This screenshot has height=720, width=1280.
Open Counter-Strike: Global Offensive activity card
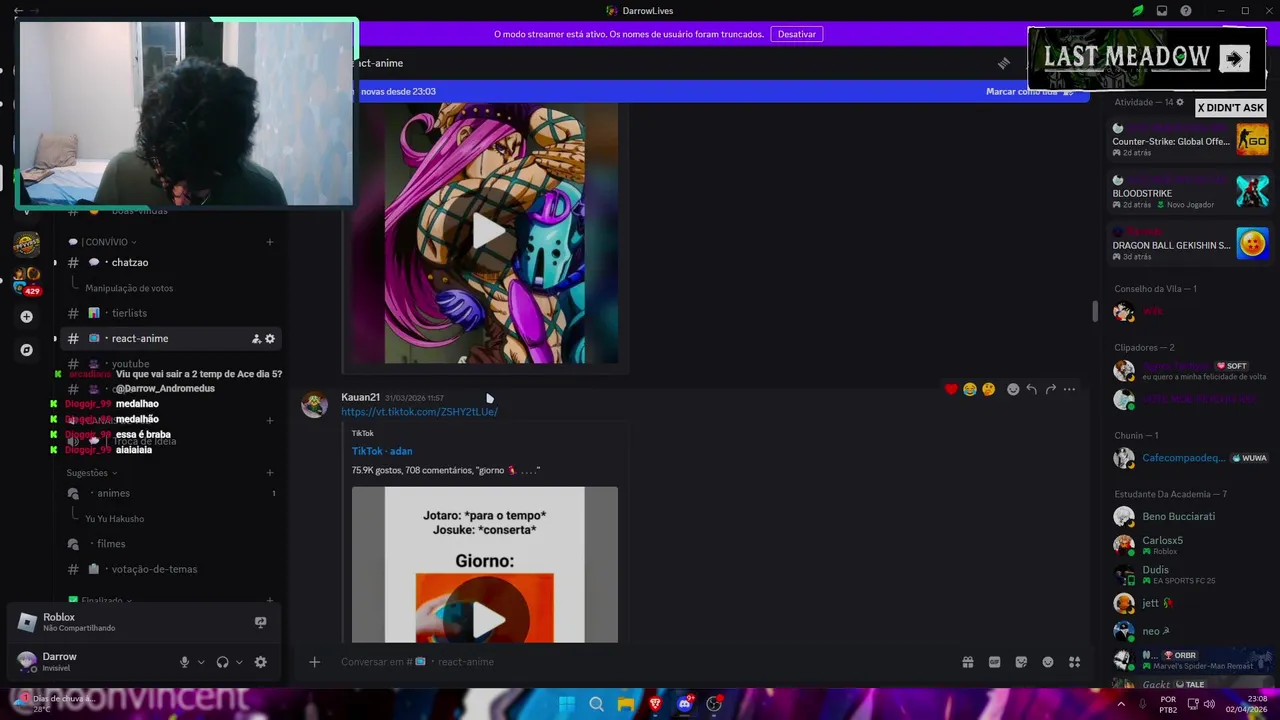(x=1190, y=139)
